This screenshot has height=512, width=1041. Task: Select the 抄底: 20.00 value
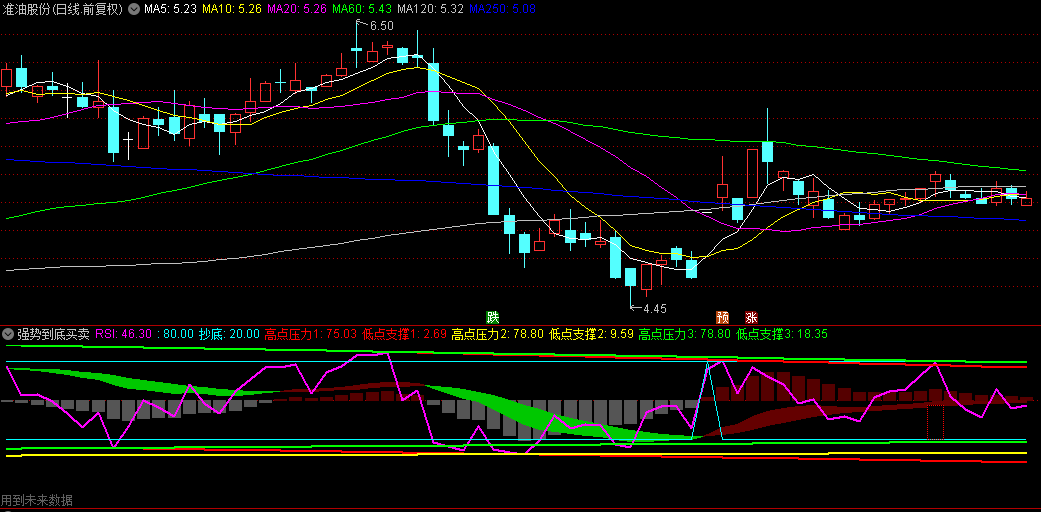(228, 333)
